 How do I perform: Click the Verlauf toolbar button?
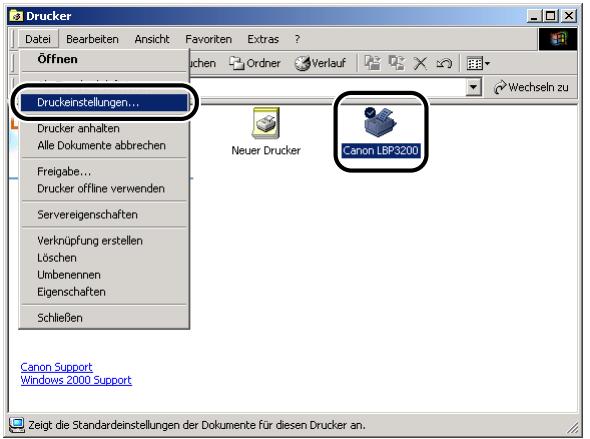pos(320,63)
